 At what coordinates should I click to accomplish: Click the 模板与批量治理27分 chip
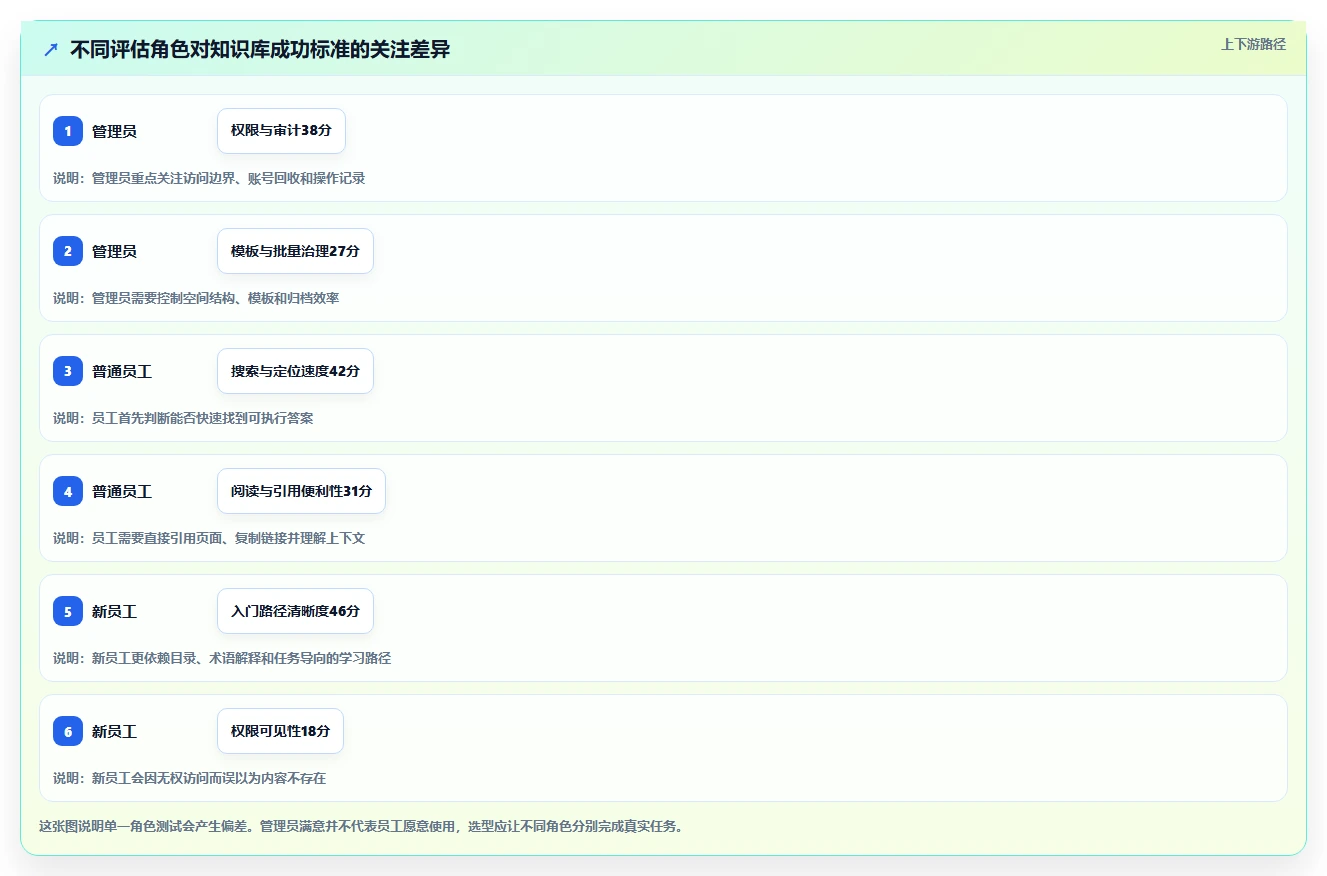295,251
